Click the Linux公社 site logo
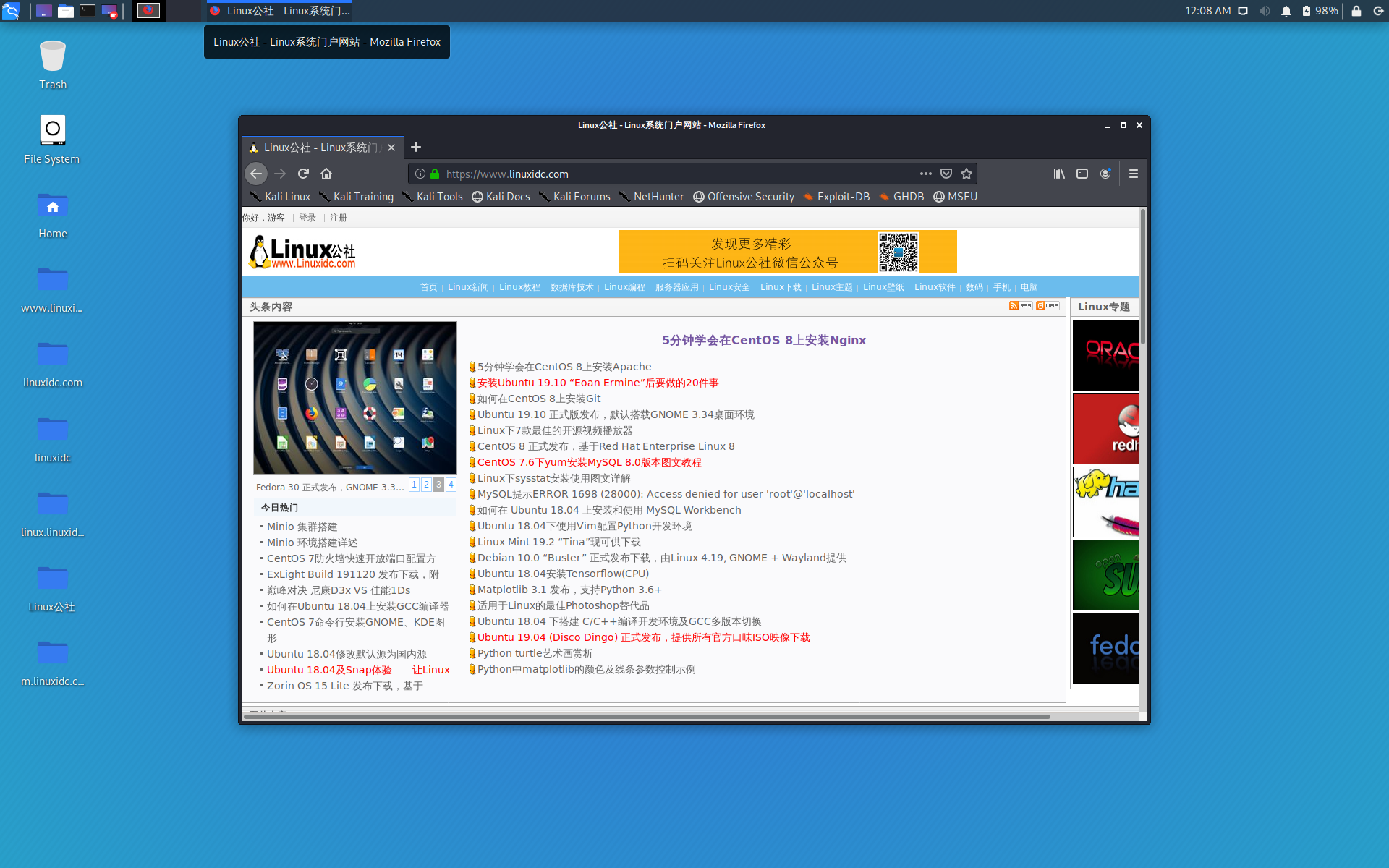Image resolution: width=1389 pixels, height=868 pixels. (302, 252)
